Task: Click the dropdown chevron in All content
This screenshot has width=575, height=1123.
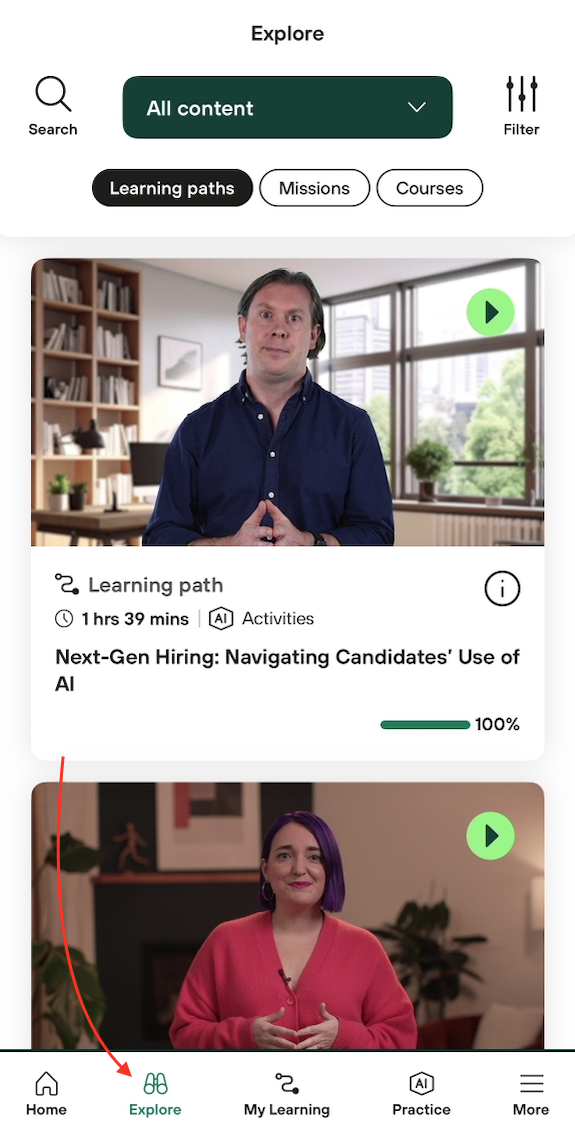Action: [417, 107]
